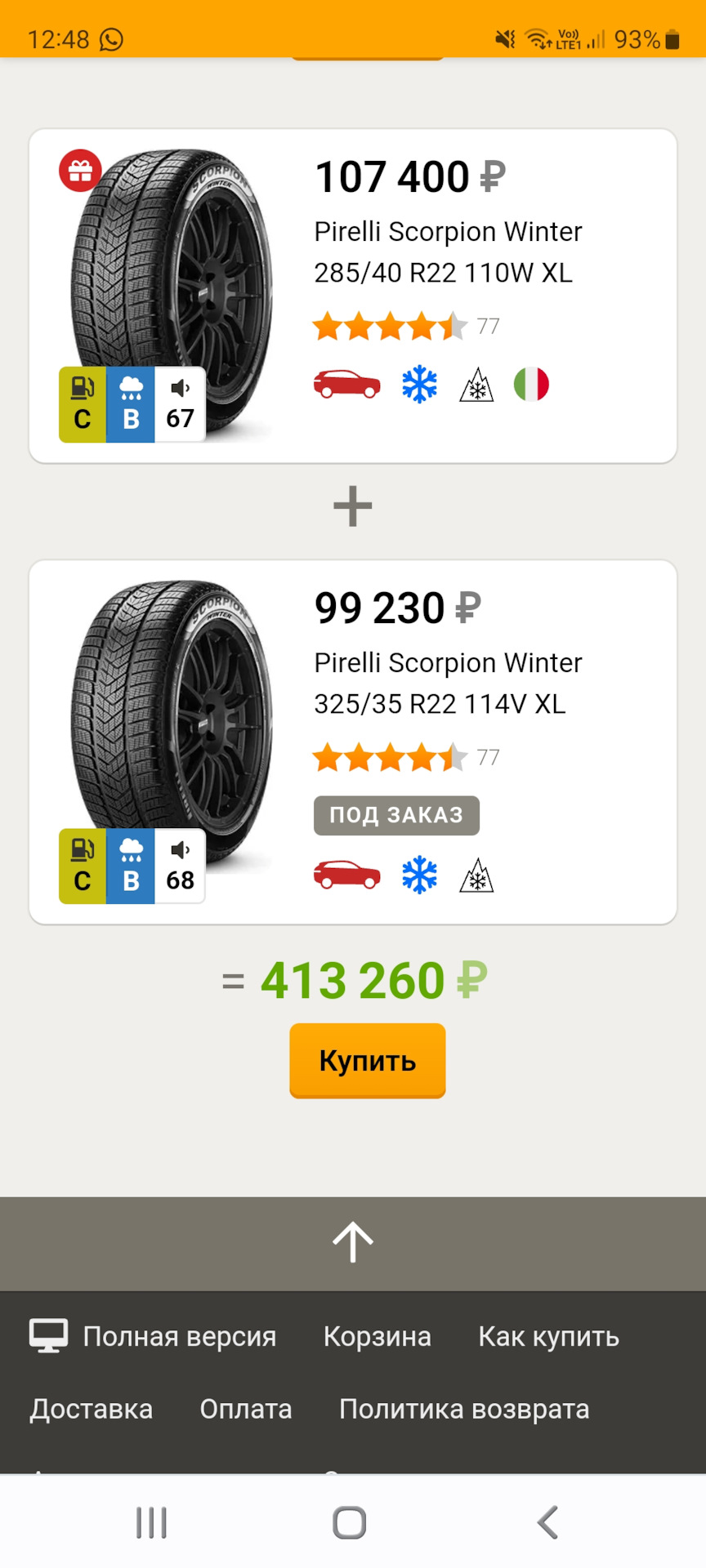The image size is (706, 1568).
Task: Open the Корзина footer link
Action: [x=377, y=1337]
